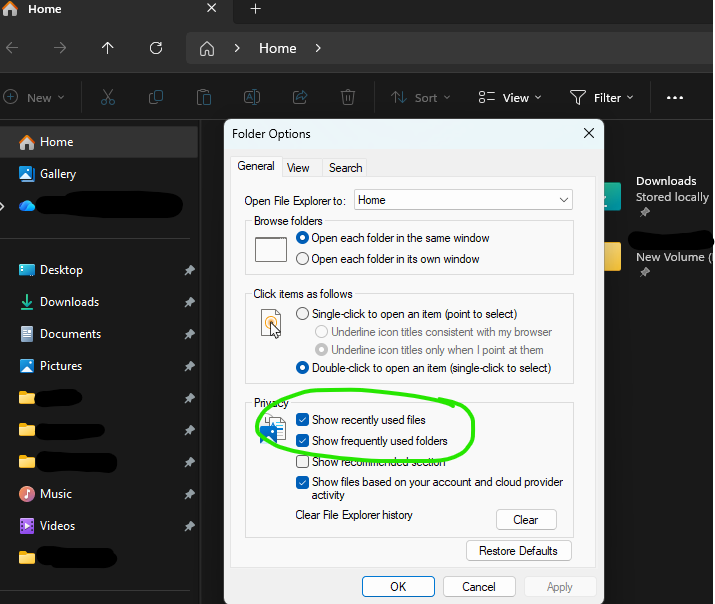This screenshot has width=715, height=604.
Task: Open Music folder in sidebar
Action: pyautogui.click(x=45, y=494)
